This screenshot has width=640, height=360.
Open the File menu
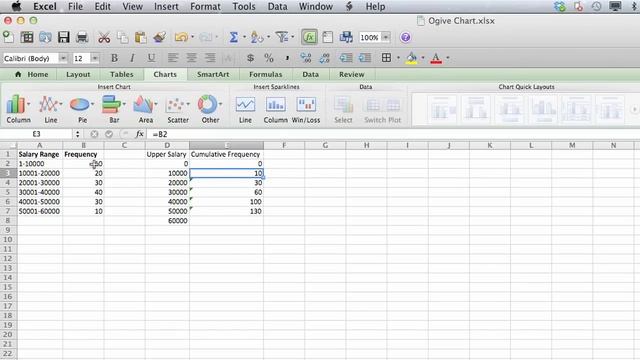[75, 7]
